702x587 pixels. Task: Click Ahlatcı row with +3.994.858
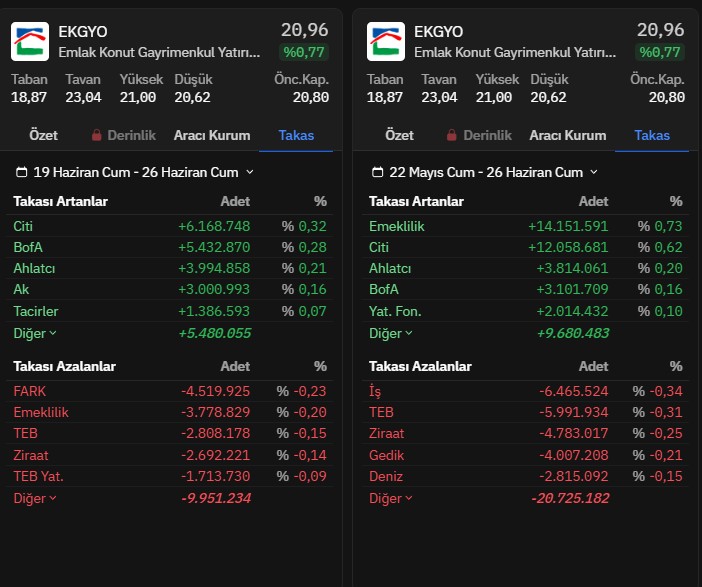[170, 268]
